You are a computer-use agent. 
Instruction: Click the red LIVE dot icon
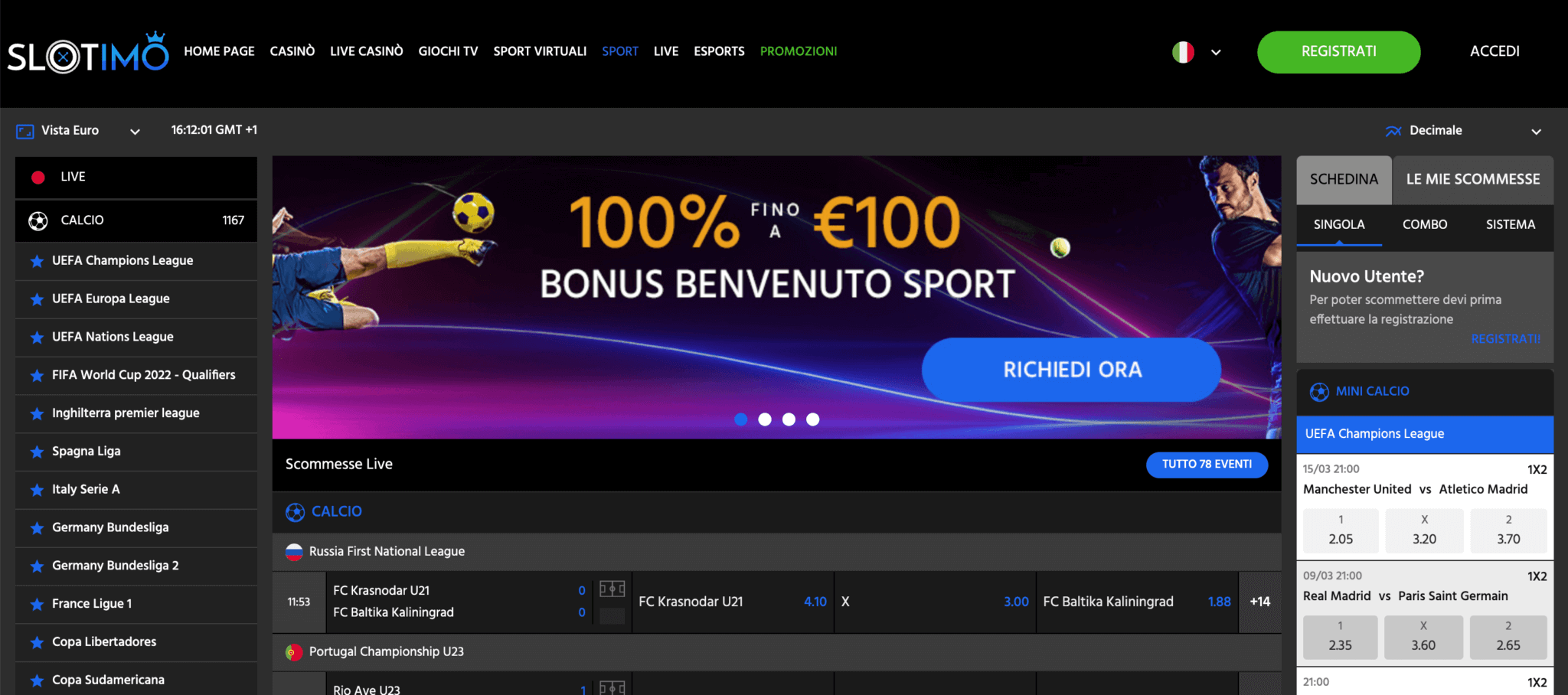[x=38, y=177]
